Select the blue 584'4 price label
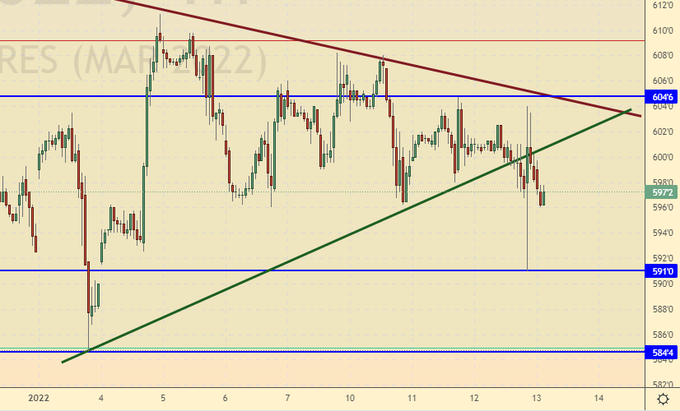The width and height of the screenshot is (680, 411). [662, 353]
